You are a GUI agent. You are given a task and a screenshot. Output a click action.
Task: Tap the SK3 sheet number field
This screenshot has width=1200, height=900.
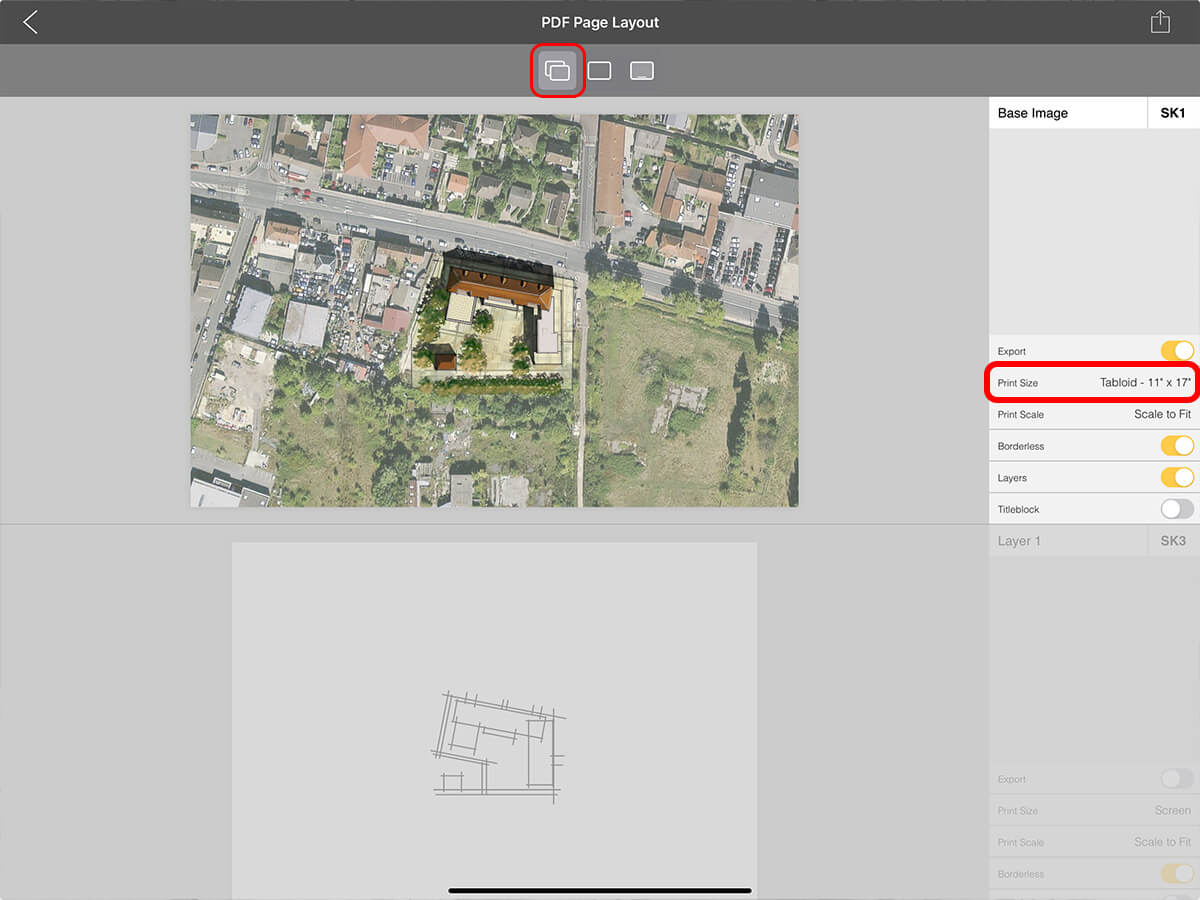point(1172,541)
